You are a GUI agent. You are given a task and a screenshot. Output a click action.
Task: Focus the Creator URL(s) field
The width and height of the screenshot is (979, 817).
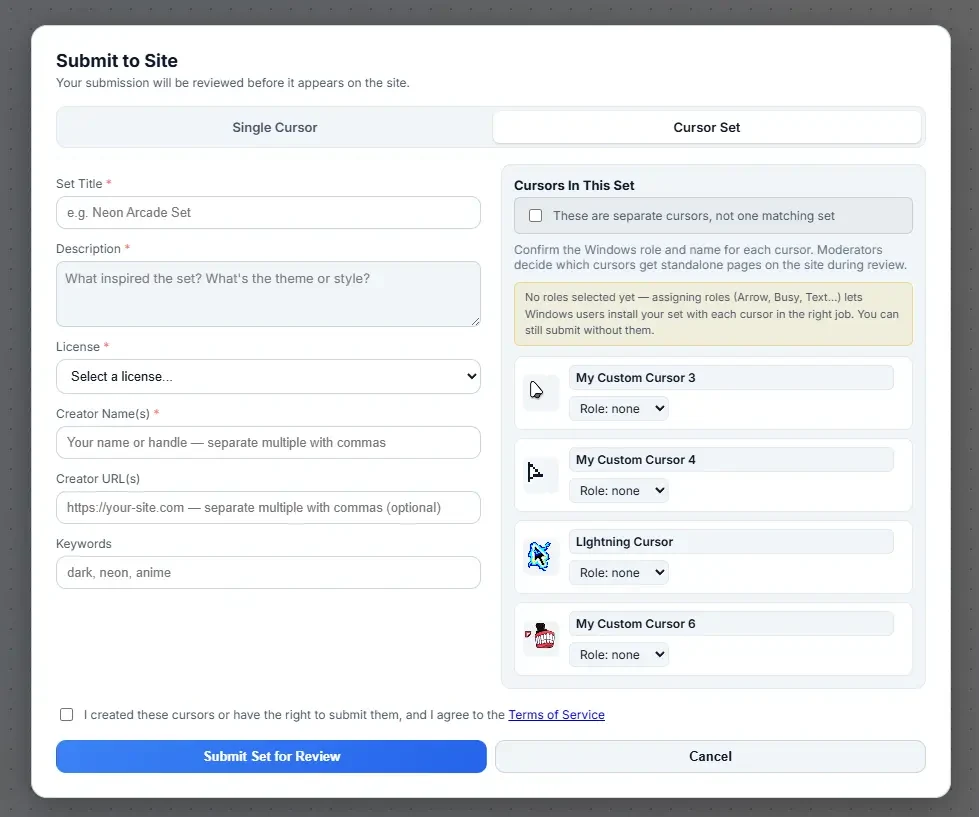pos(268,507)
